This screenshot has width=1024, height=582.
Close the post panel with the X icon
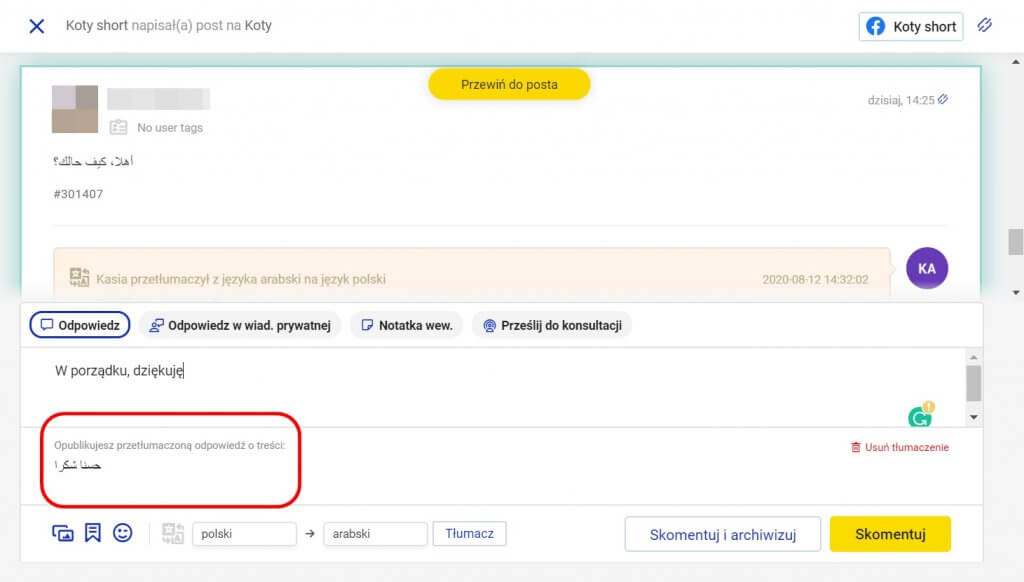[x=37, y=26]
